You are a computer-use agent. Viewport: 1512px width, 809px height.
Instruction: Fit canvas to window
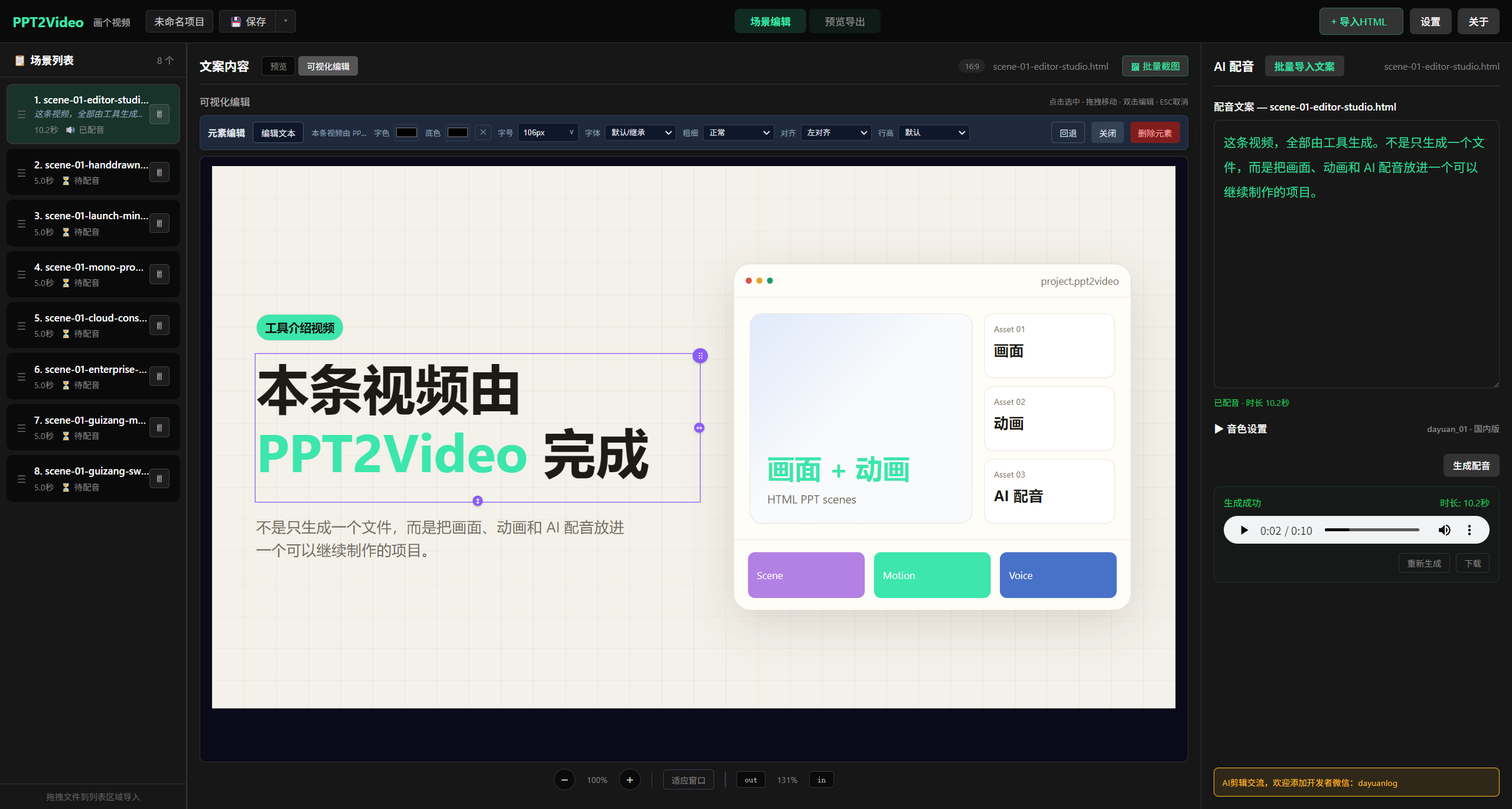(688, 780)
